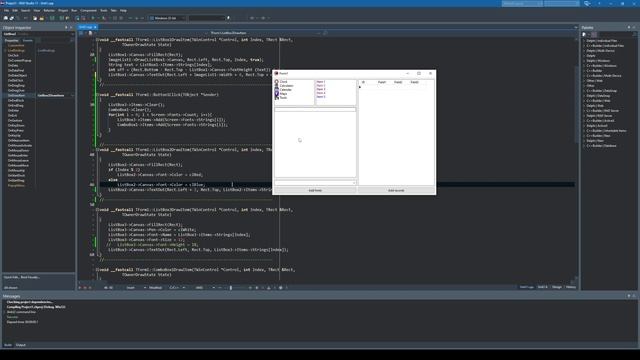Image resolution: width=640 pixels, height=360 pixels.
Task: Open the Windows 32-bit platform dropdown
Action: pyautogui.click(x=167, y=18)
